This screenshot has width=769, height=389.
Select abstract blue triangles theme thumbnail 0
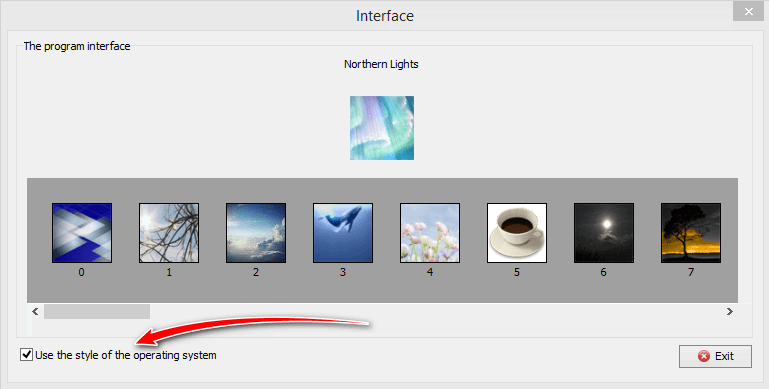[x=82, y=233]
